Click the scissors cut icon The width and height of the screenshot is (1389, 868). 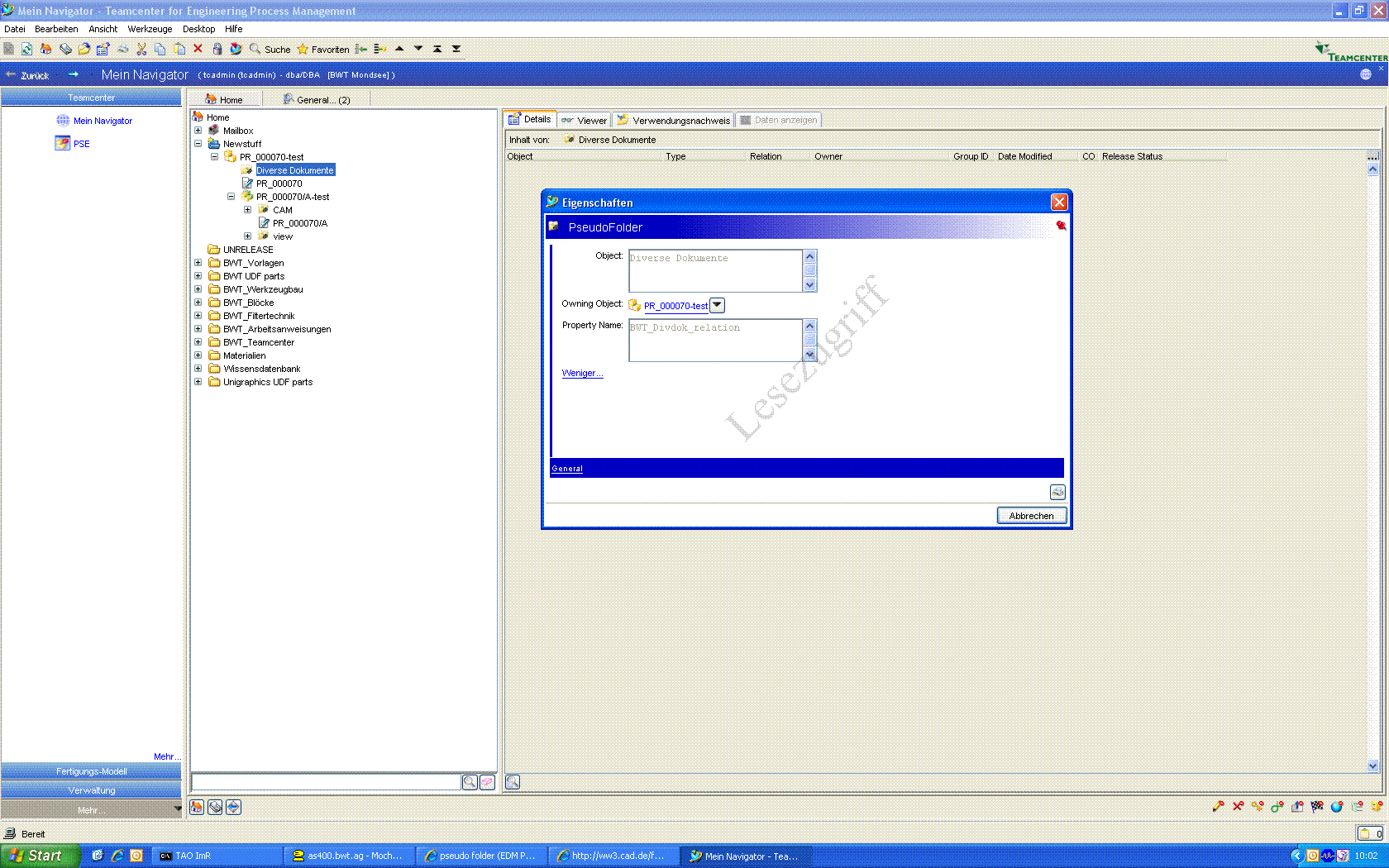(x=141, y=49)
